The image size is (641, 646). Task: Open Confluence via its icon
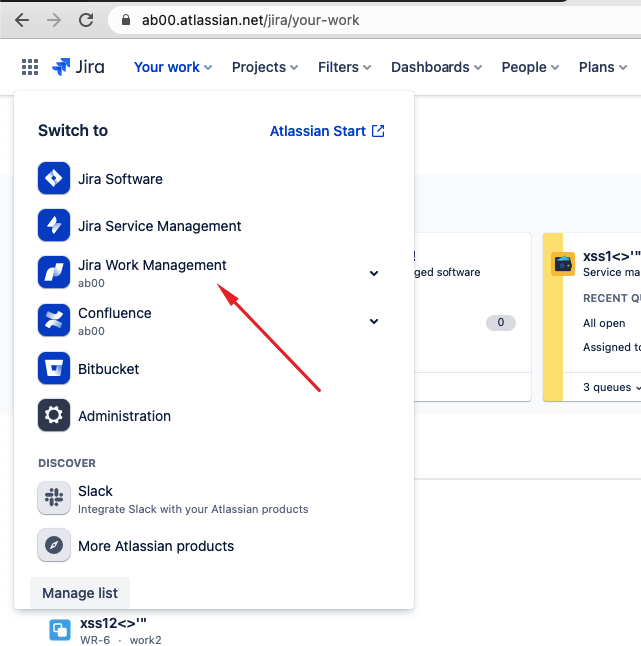[x=53, y=321]
